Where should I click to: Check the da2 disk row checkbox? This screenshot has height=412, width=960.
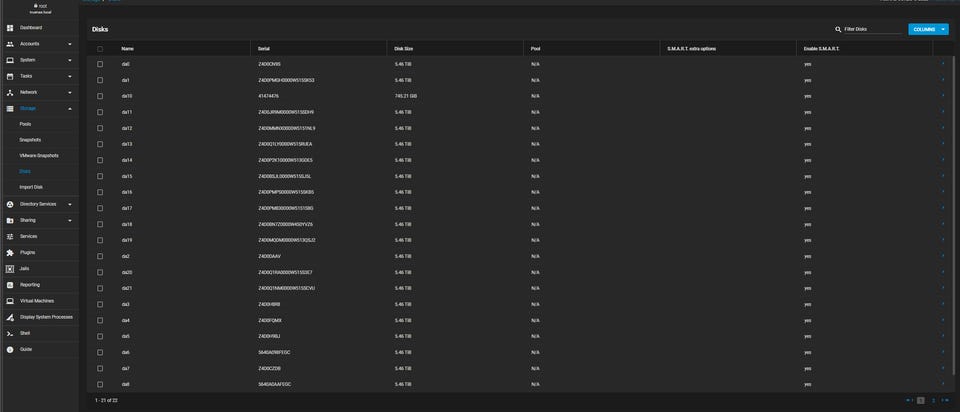pyautogui.click(x=100, y=257)
